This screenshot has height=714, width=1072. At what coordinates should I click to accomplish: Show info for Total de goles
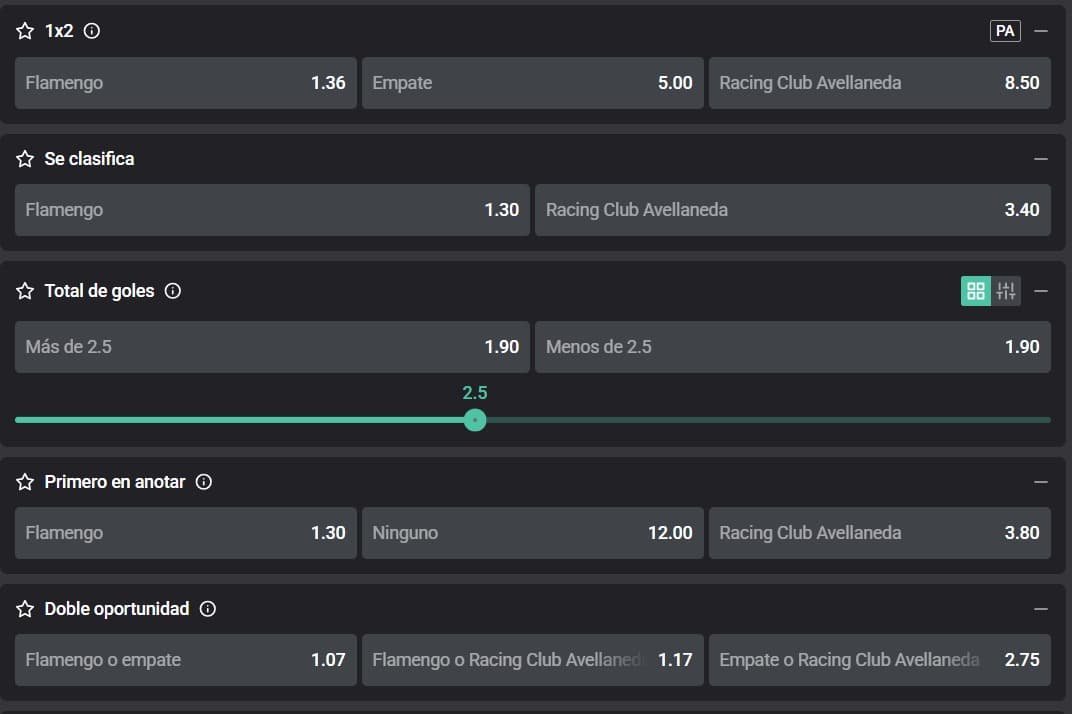point(172,291)
